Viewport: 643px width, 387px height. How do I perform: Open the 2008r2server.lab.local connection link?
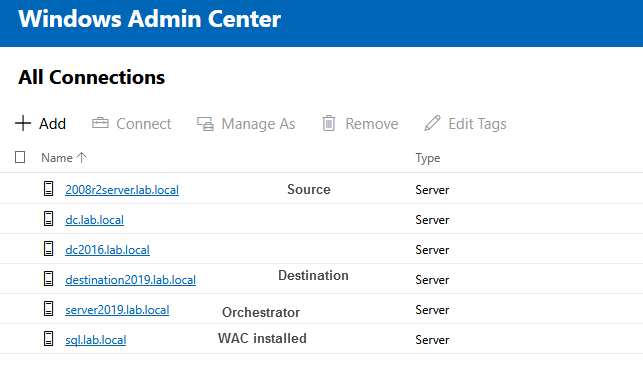point(122,190)
